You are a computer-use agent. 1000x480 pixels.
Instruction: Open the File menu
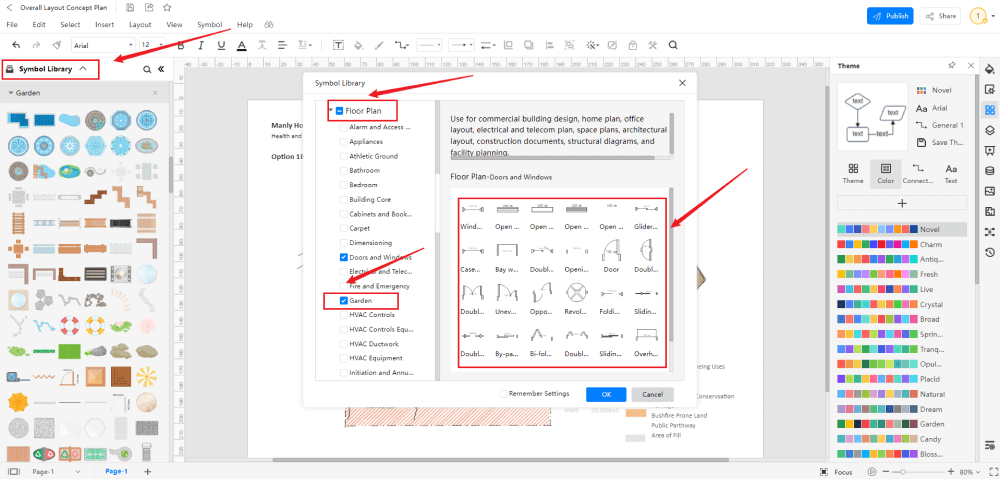tap(12, 25)
